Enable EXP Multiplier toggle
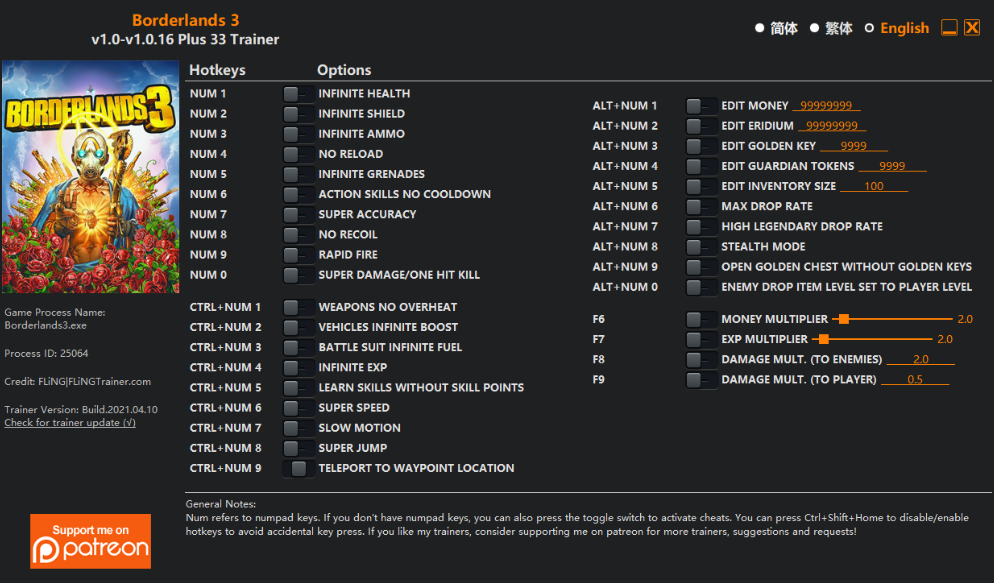This screenshot has height=583, width=994. tap(701, 340)
